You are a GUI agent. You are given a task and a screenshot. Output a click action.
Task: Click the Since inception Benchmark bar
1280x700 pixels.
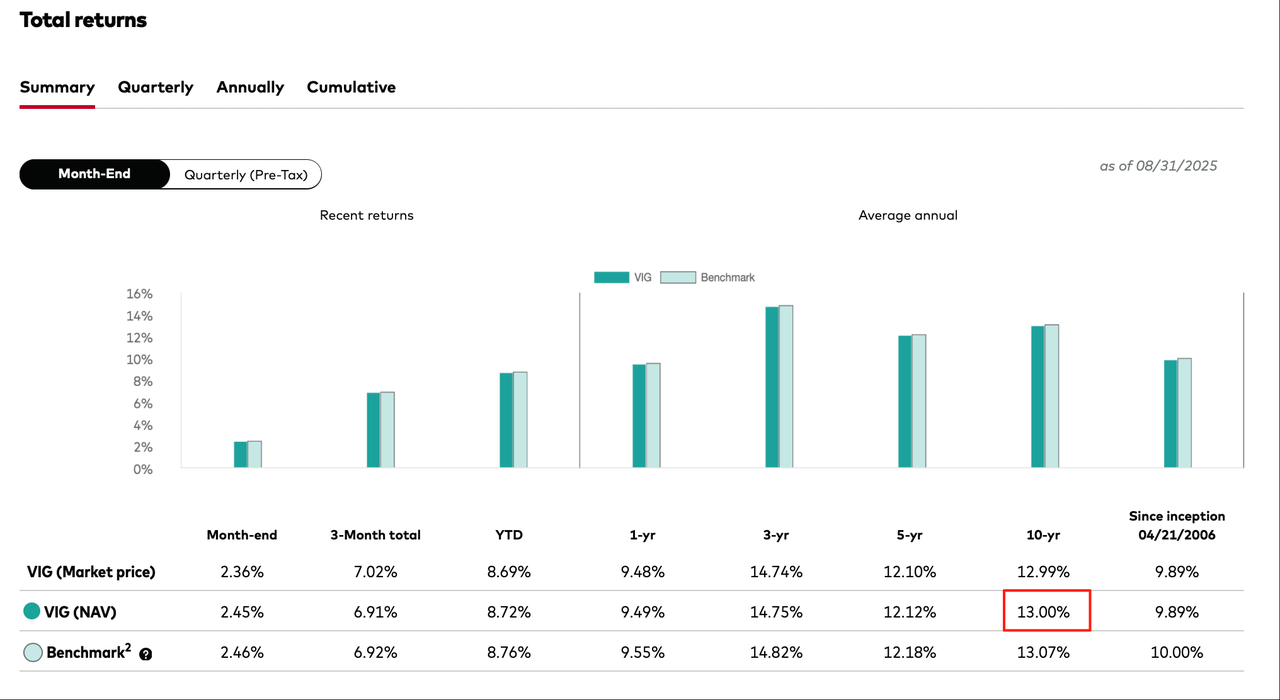(1185, 413)
